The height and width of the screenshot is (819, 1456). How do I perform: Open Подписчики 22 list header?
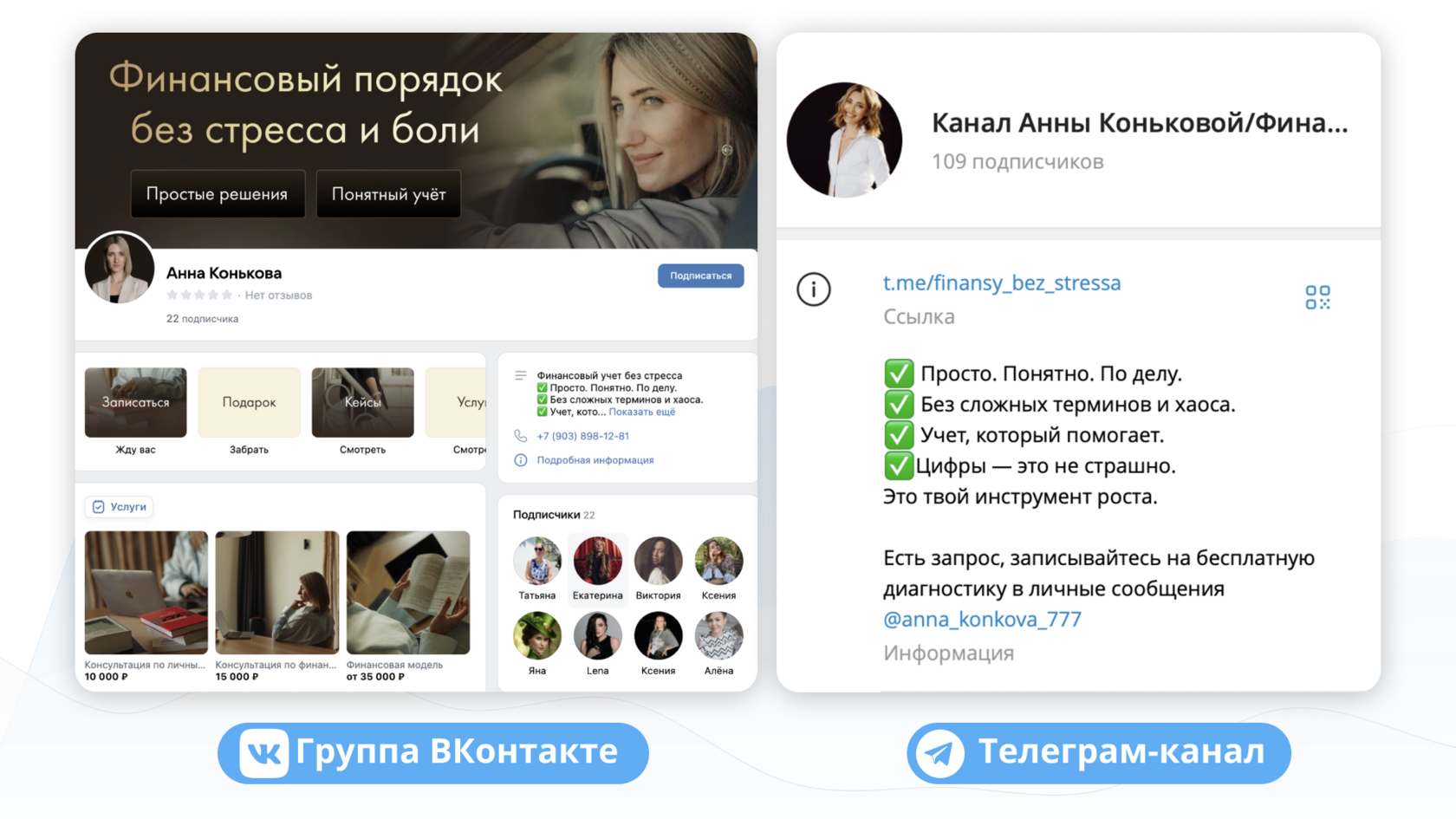(x=554, y=515)
